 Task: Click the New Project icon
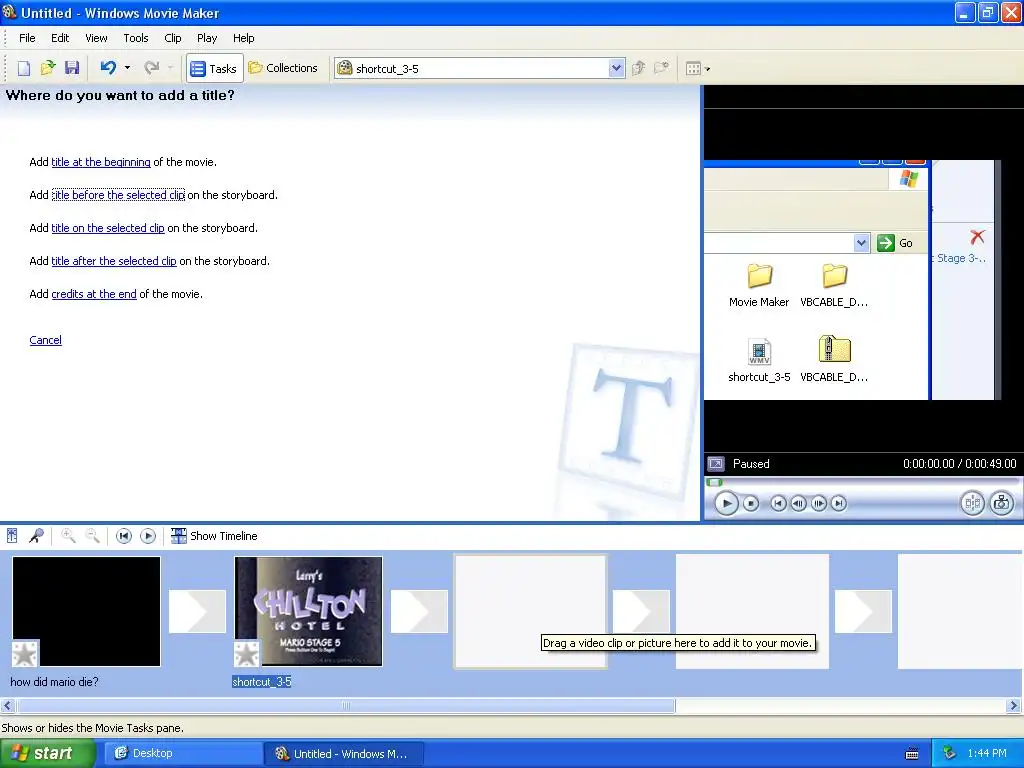pos(24,68)
